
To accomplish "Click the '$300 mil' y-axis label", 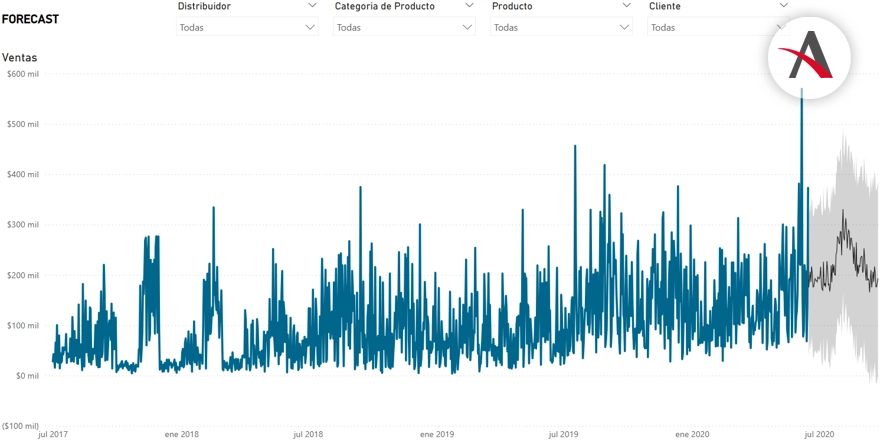I will 22,225.
